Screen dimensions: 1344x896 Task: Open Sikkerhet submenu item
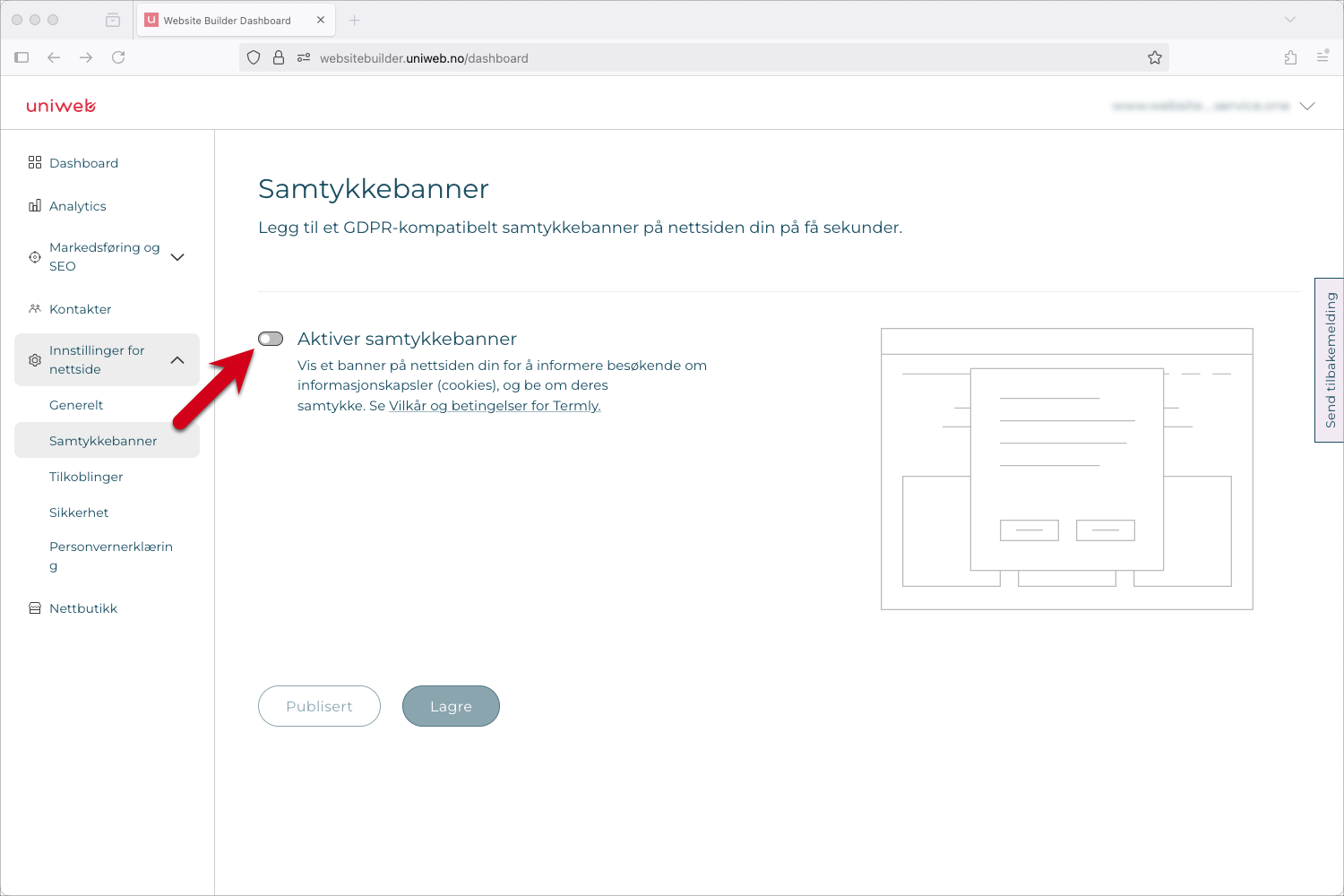pyautogui.click(x=79, y=513)
